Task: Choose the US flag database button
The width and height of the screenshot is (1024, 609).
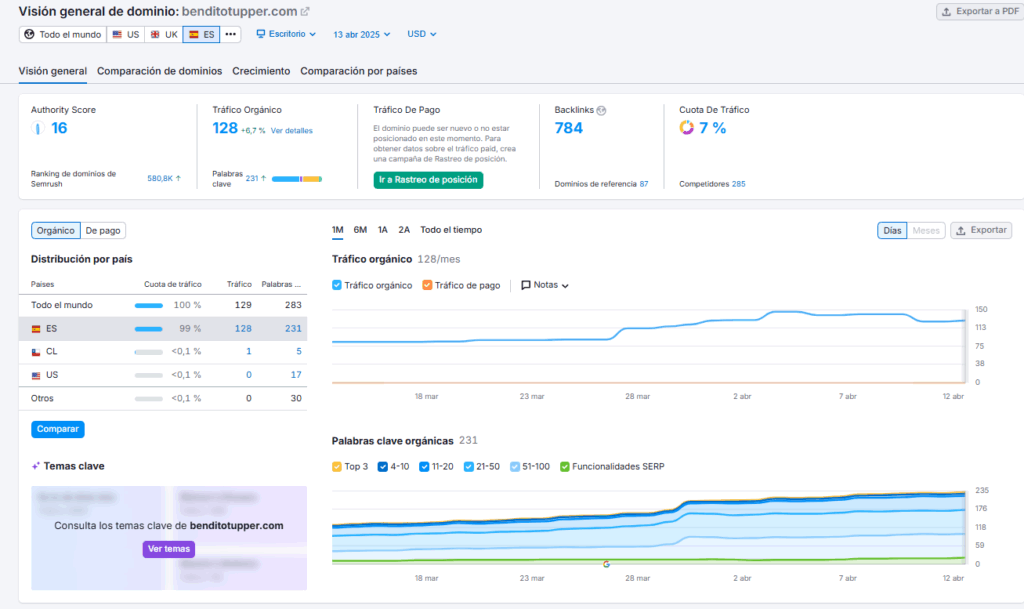Action: point(125,34)
